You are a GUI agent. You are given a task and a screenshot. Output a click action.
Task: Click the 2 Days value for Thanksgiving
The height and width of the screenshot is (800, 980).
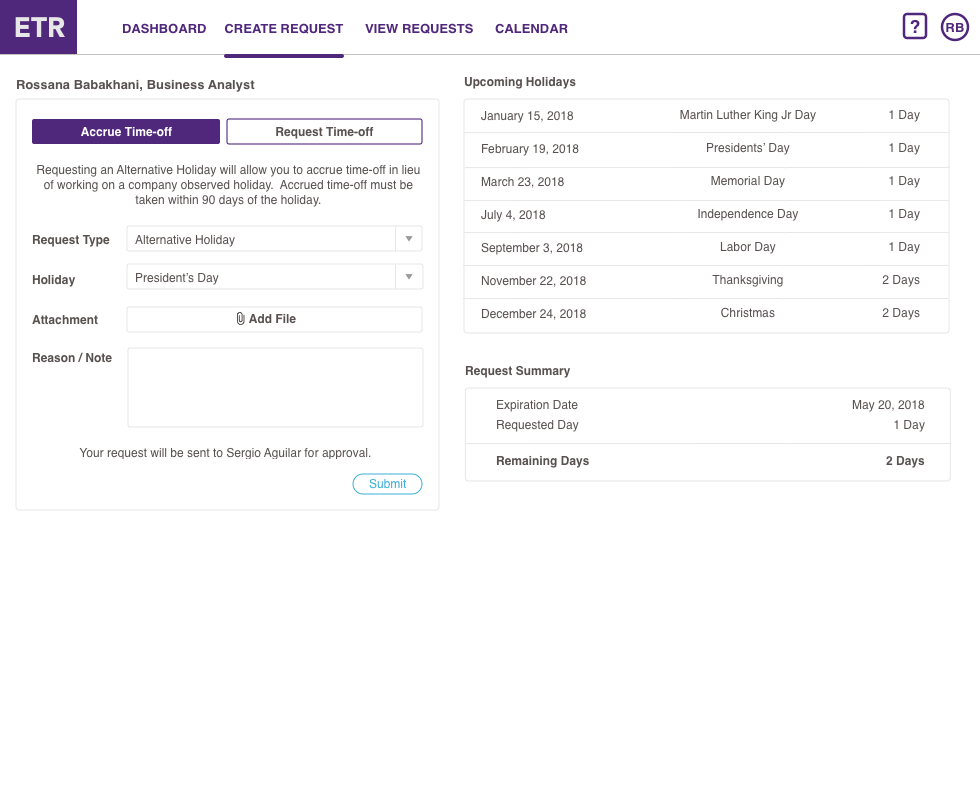(901, 281)
